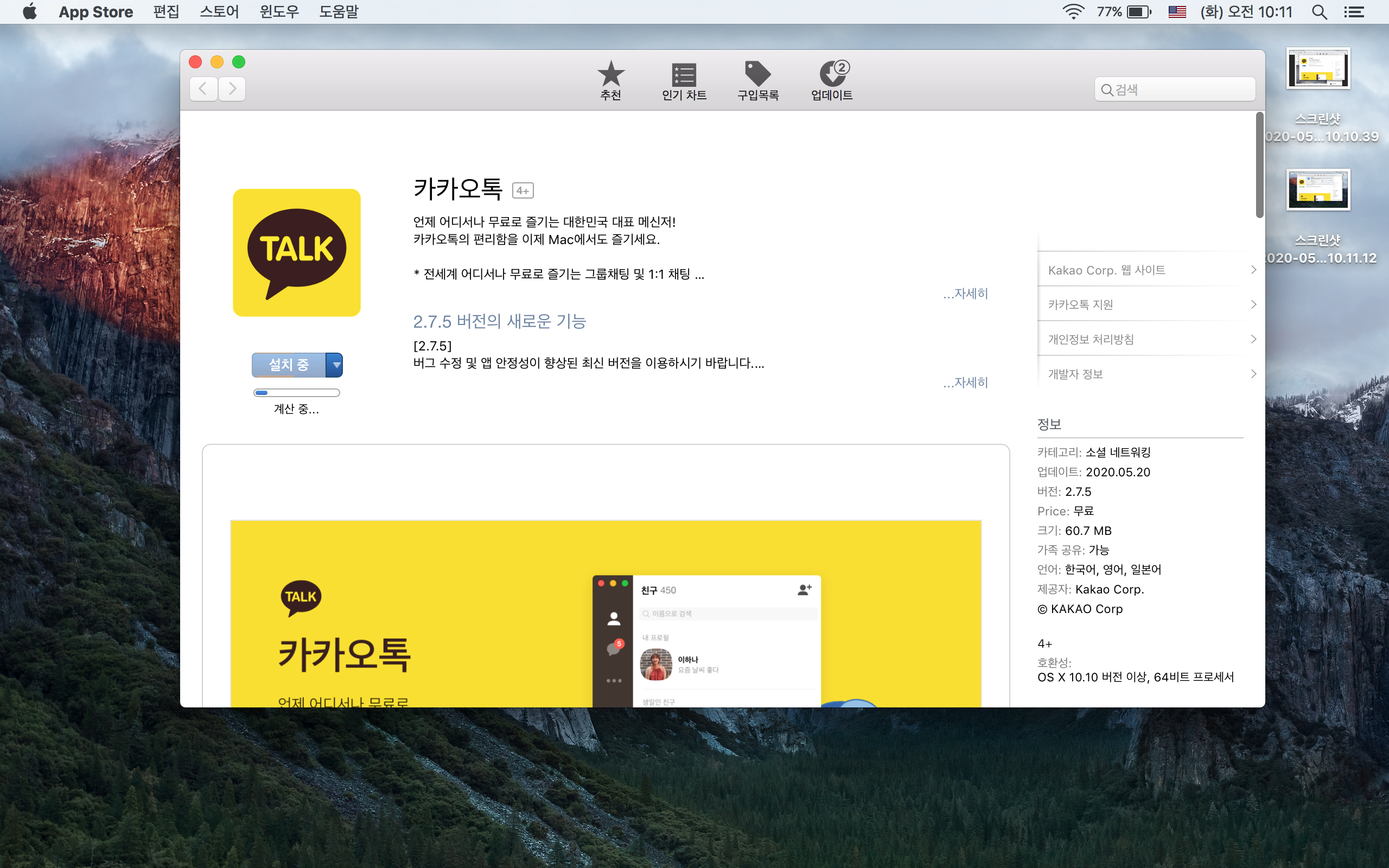Open the 도움말 menu
The height and width of the screenshot is (868, 1389).
[x=339, y=11]
